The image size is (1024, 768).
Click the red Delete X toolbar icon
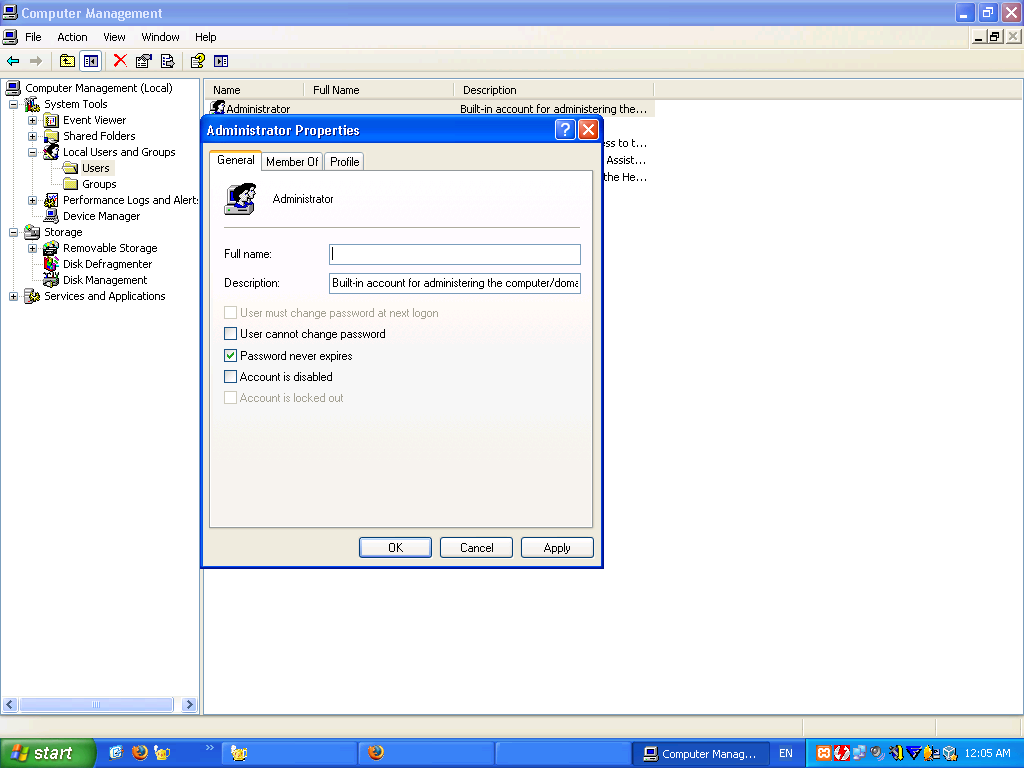(120, 61)
